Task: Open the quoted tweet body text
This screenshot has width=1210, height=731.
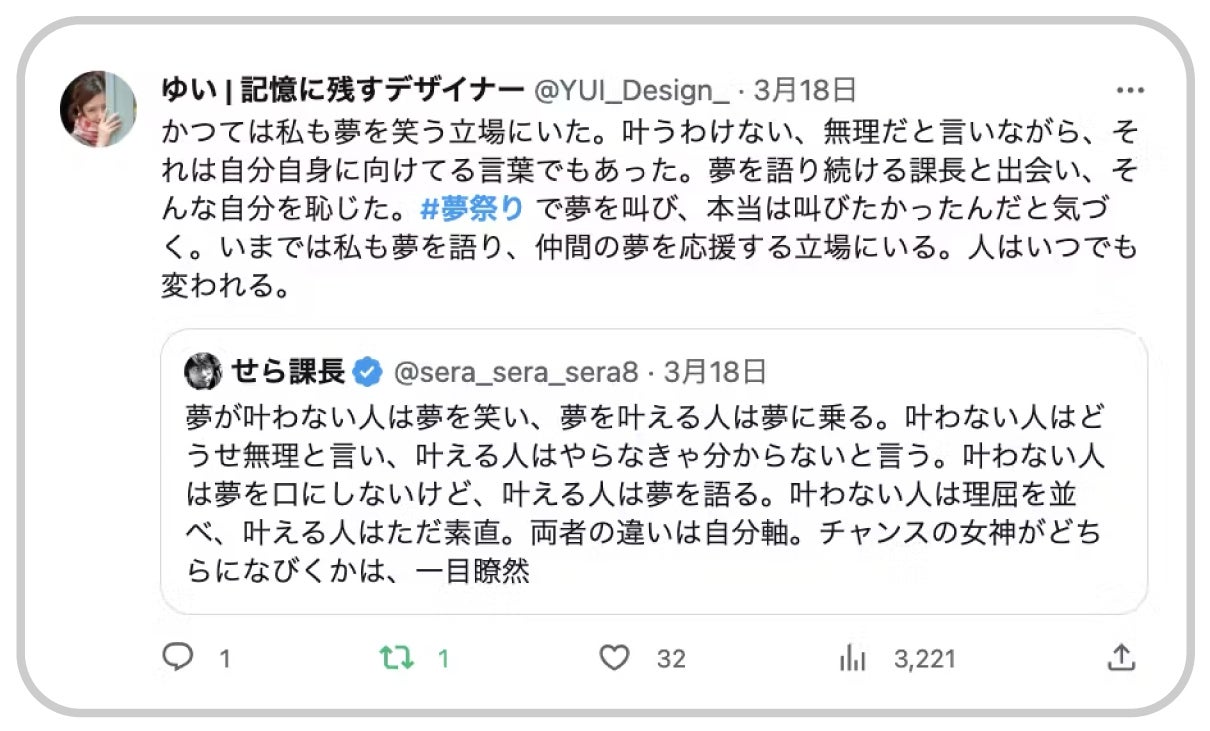Action: pos(645,494)
